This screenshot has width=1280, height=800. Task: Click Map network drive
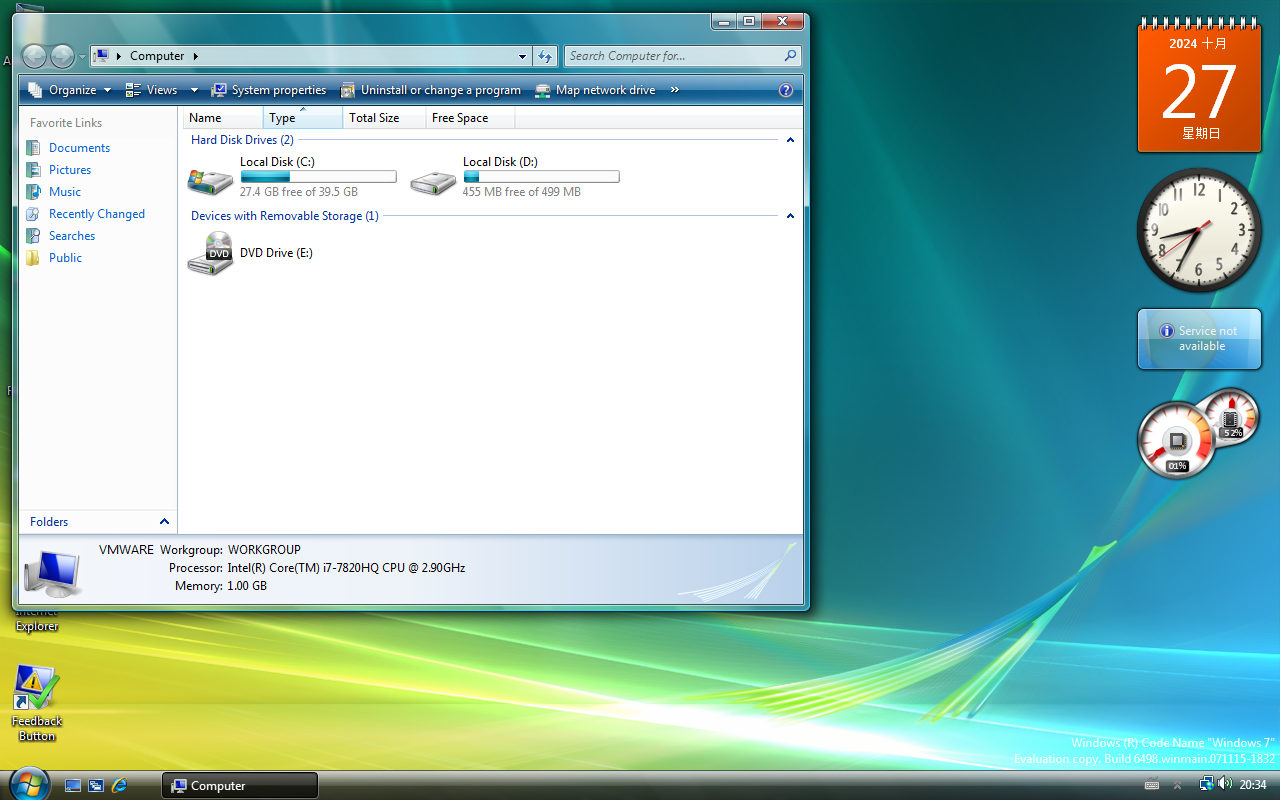click(595, 90)
